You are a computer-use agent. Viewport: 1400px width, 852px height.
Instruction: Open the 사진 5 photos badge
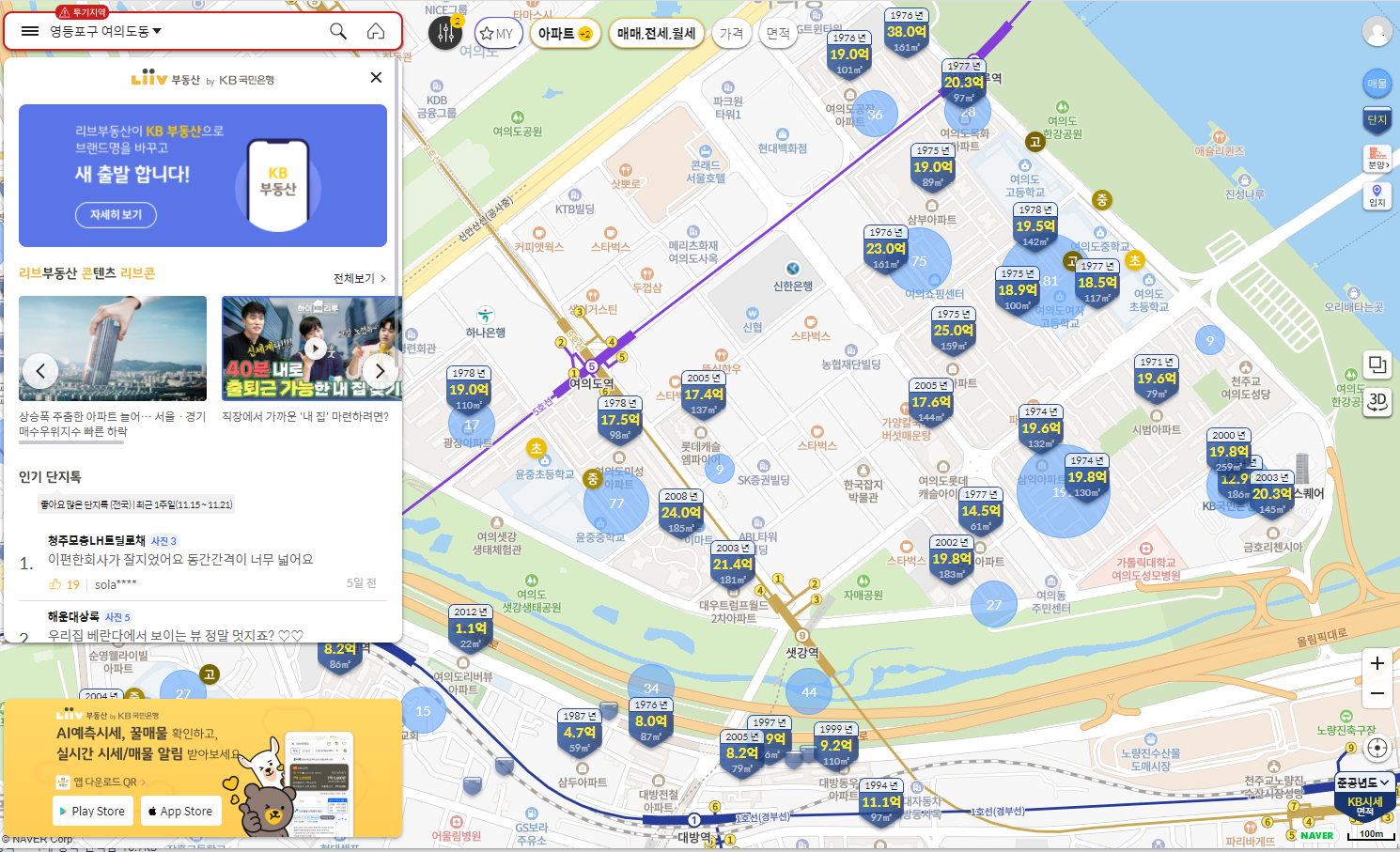(x=117, y=617)
